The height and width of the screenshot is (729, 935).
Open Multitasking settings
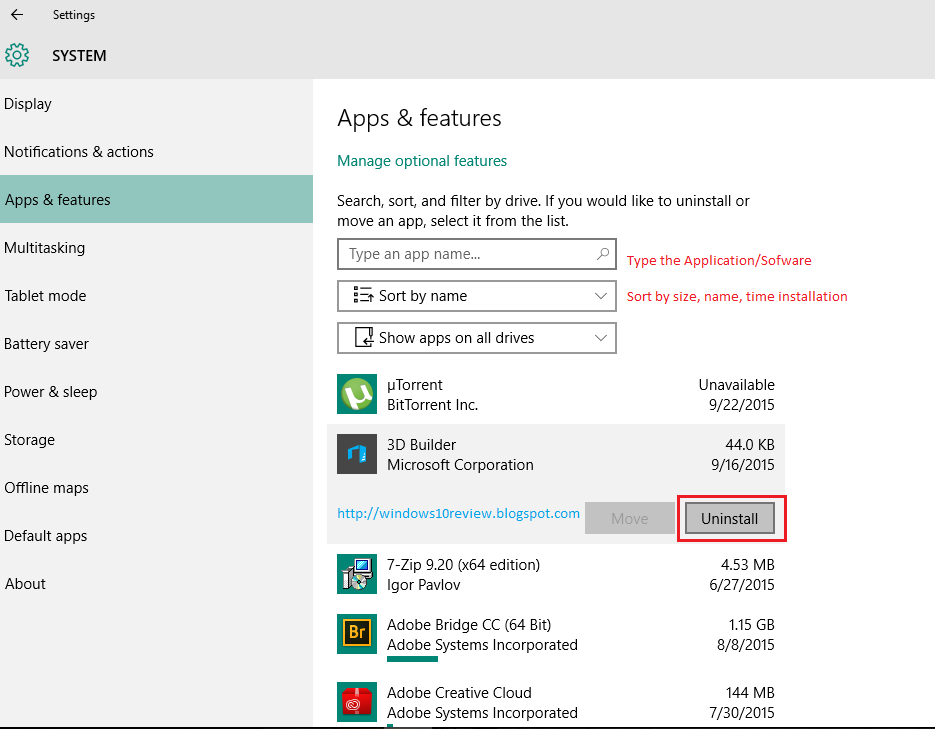(x=156, y=247)
